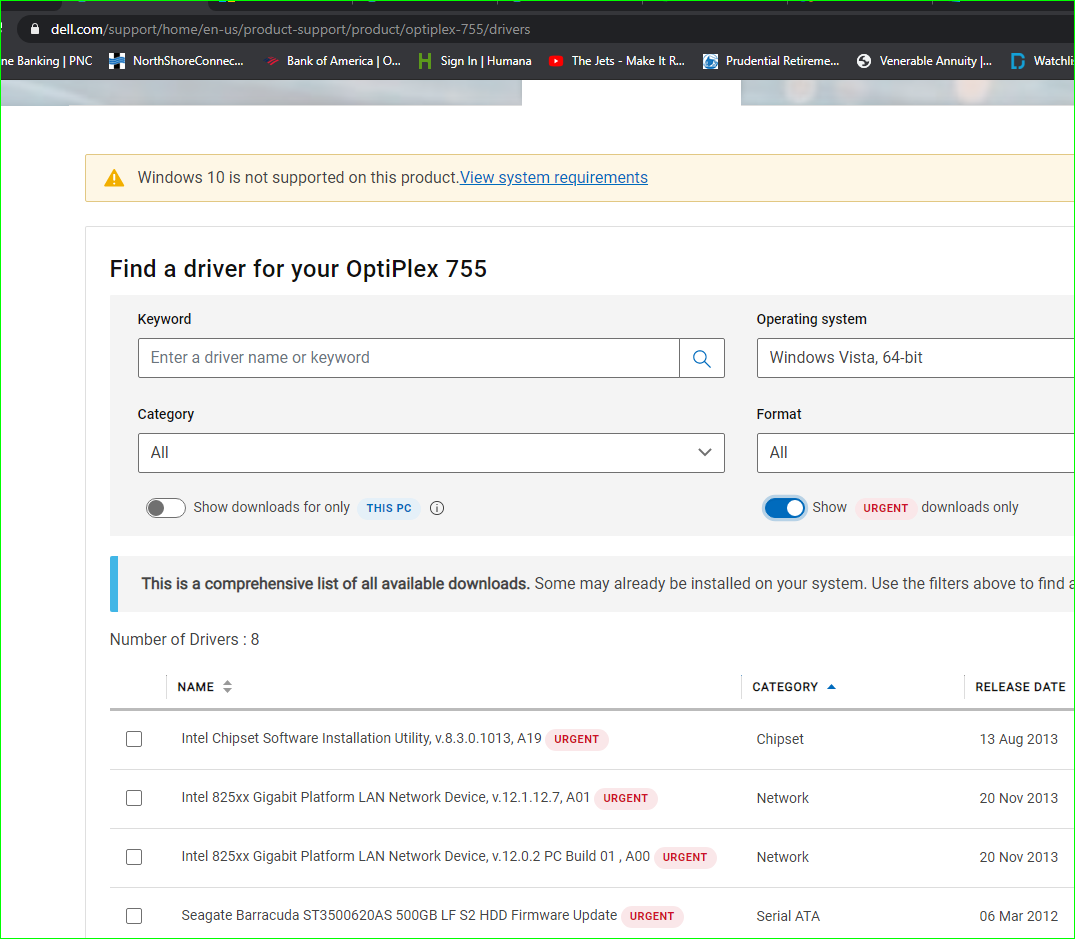This screenshot has width=1075, height=939.
Task: Open the Operating system dropdown
Action: [915, 358]
